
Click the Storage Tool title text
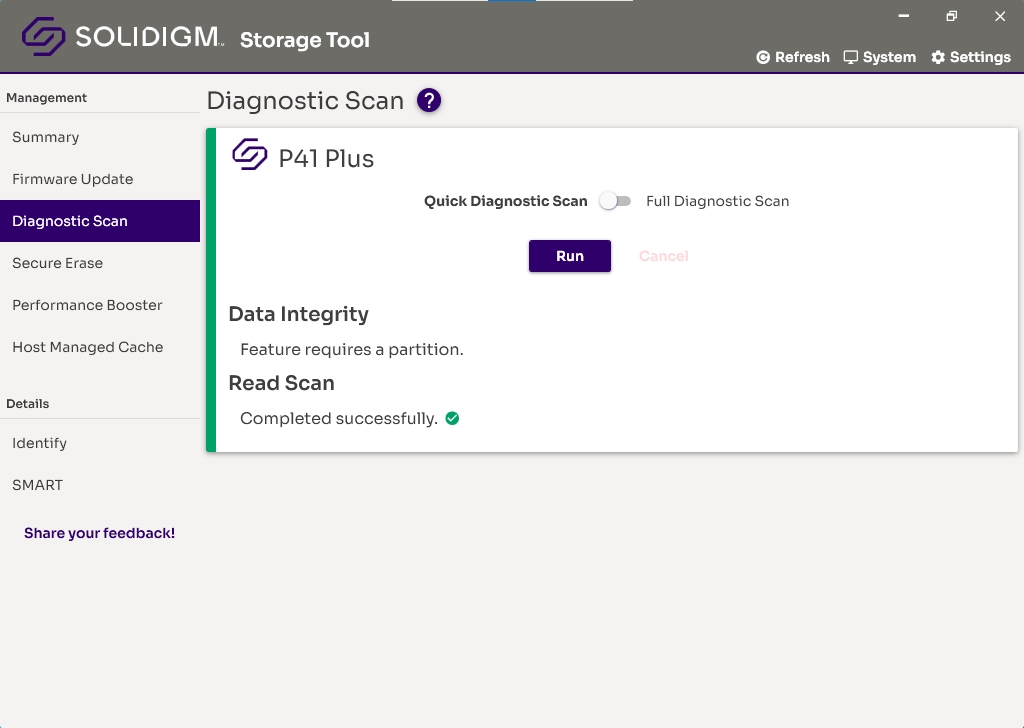[x=305, y=40]
